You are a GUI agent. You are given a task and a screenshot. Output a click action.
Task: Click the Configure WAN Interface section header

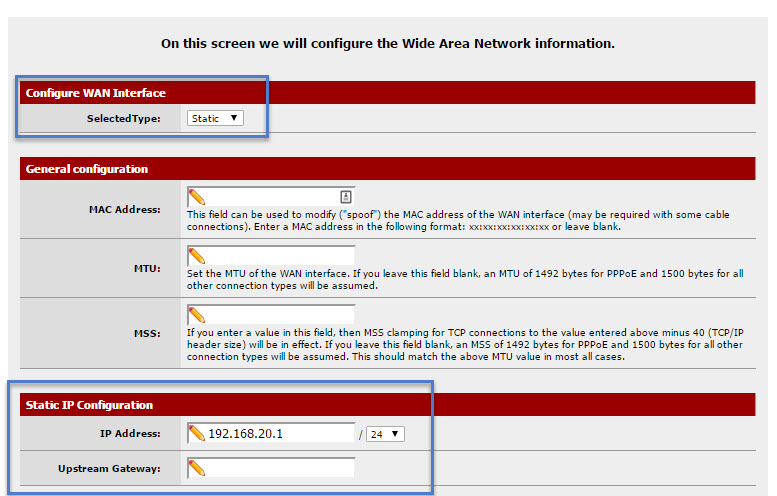pyautogui.click(x=96, y=93)
